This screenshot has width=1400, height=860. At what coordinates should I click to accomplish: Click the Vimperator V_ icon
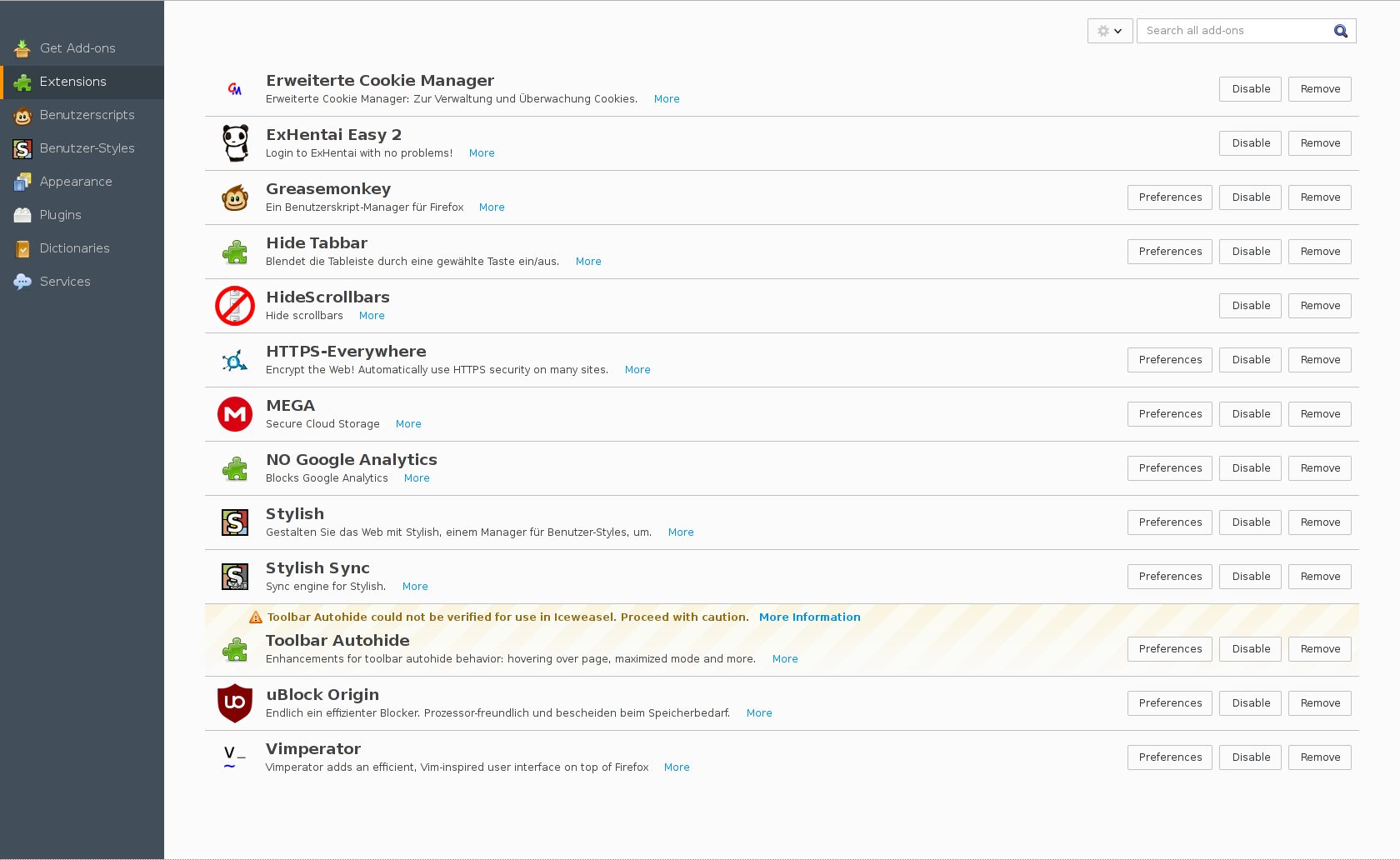click(x=234, y=757)
